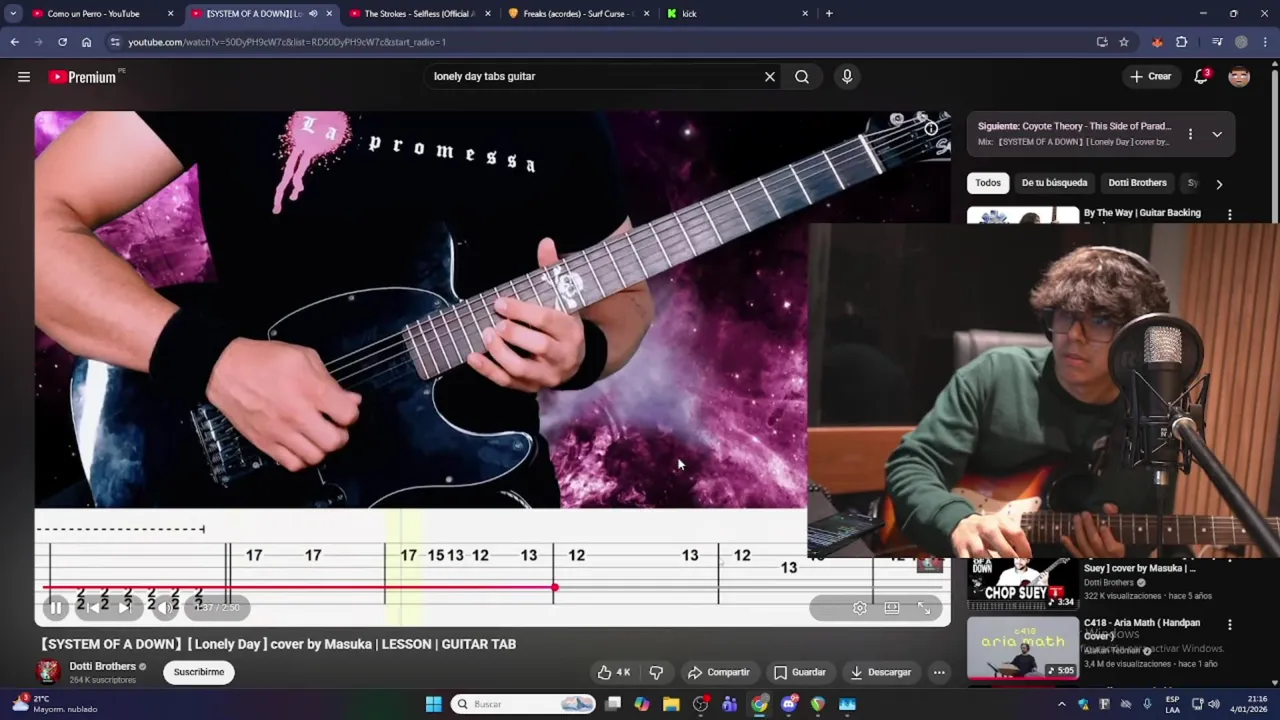Screen dimensions: 1280x720
Task: Click the Guardar save button
Action: 799,672
